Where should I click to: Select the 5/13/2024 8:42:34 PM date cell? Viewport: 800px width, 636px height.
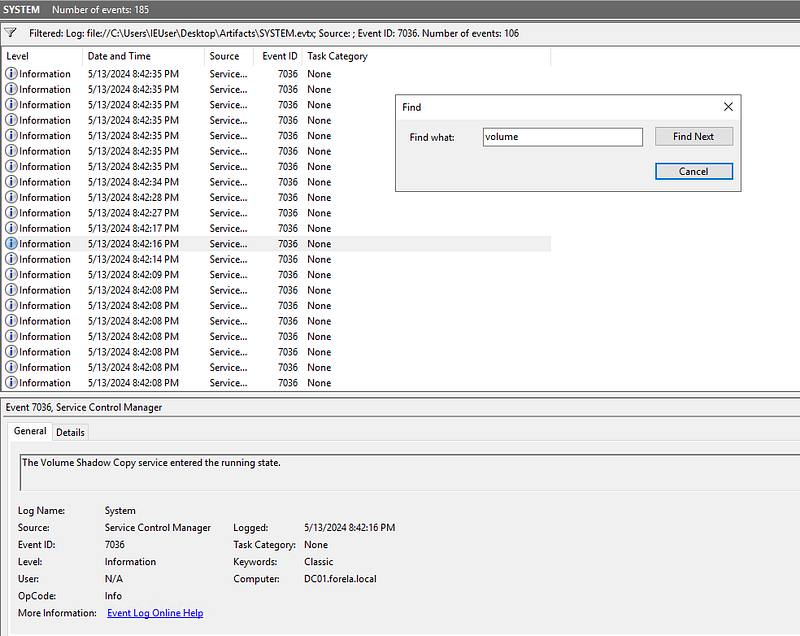click(133, 182)
